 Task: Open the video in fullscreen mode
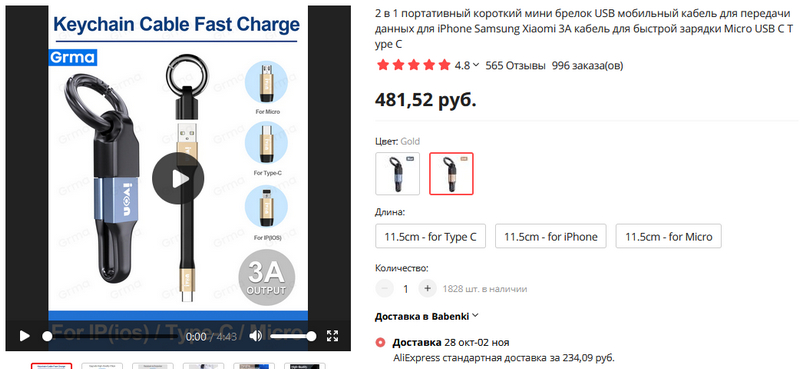point(333,336)
